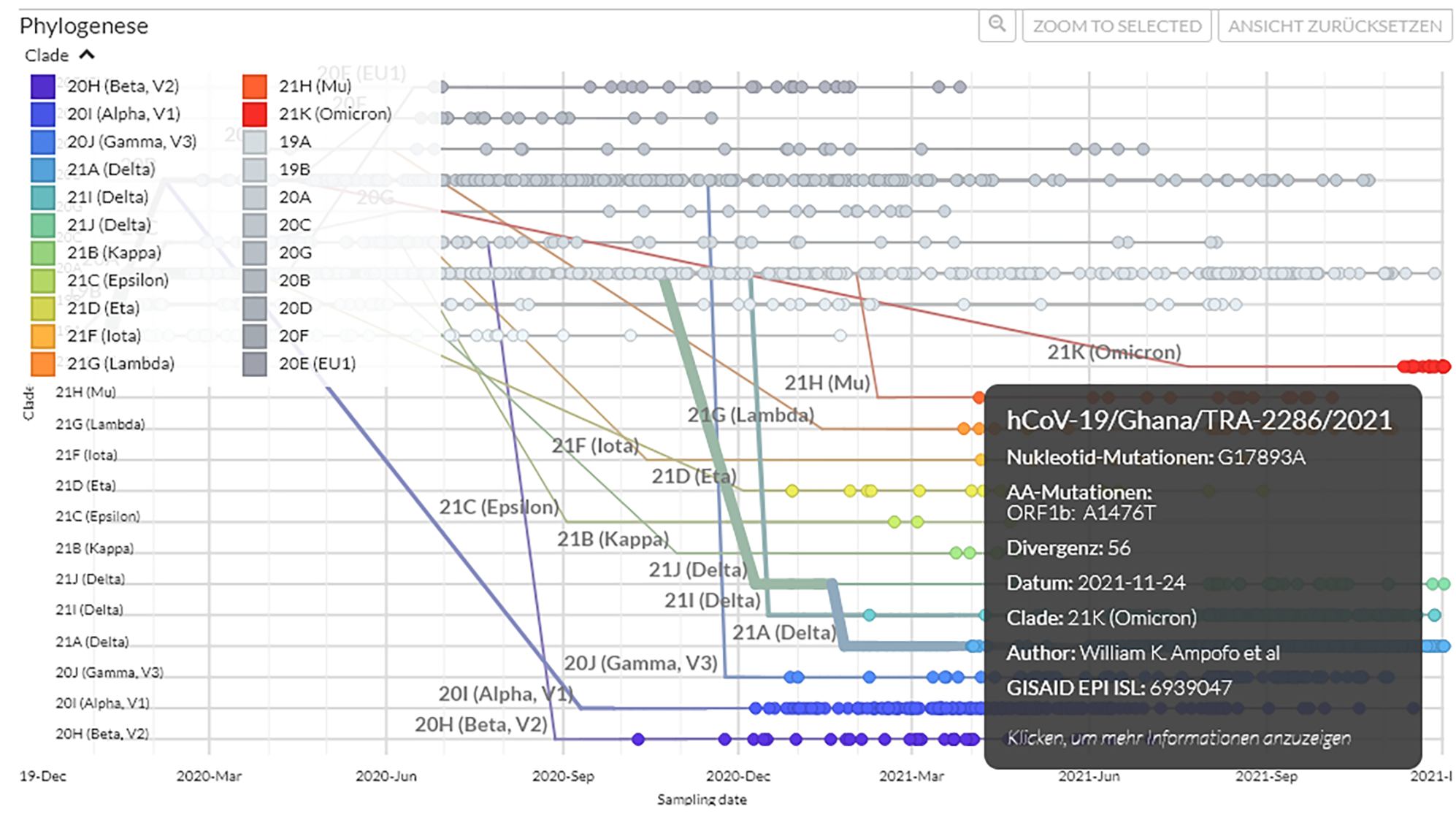Click the red Omicron tip node cluster
The width and height of the screenshot is (1456, 828).
coord(1424,367)
